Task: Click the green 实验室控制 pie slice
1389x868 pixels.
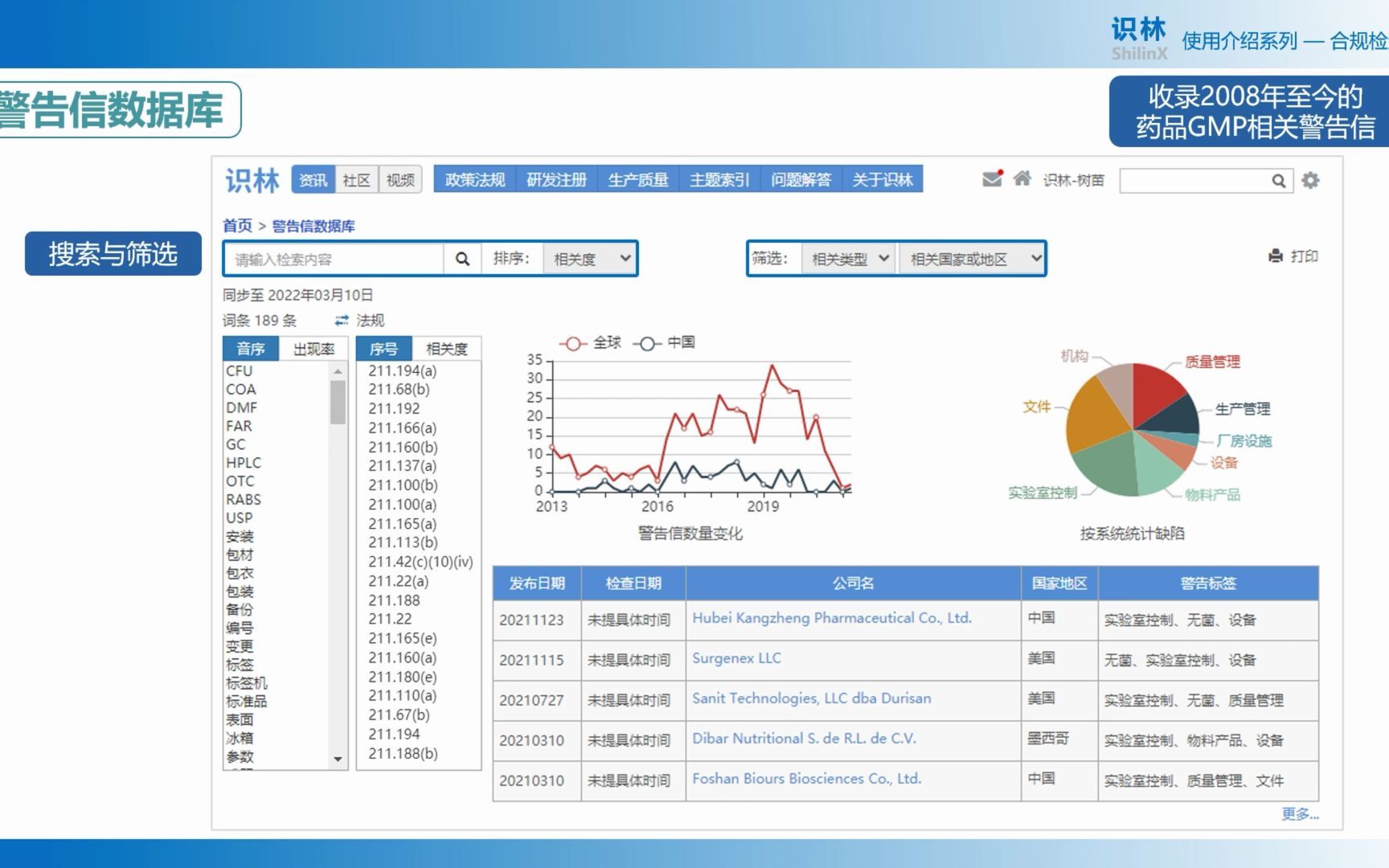Action: [x=1108, y=465]
